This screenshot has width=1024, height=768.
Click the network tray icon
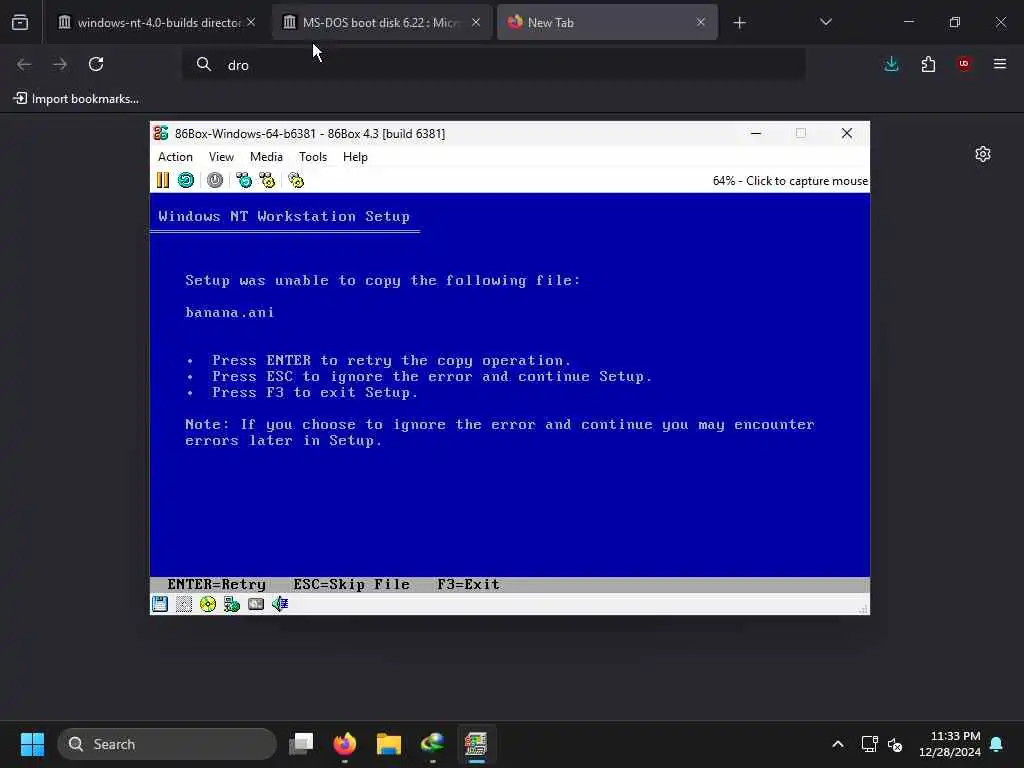tap(869, 744)
